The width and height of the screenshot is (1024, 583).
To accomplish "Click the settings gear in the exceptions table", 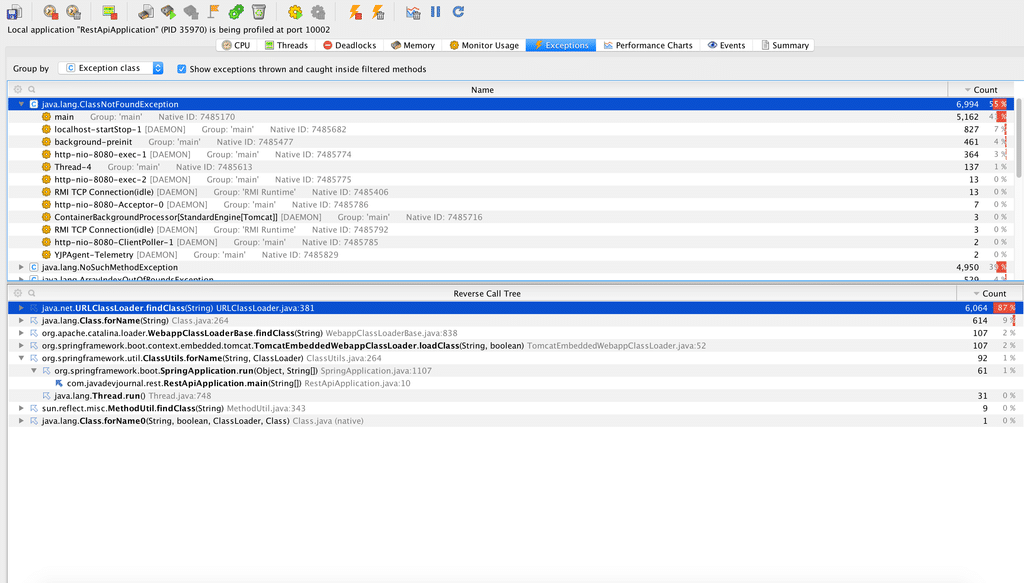I will click(x=16, y=89).
